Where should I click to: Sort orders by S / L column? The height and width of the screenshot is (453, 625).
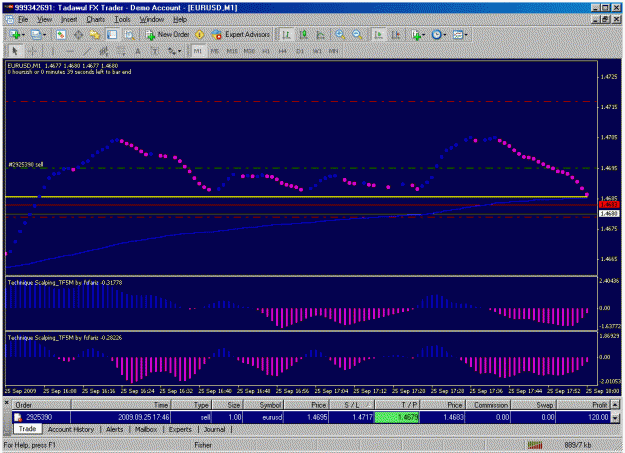click(352, 405)
